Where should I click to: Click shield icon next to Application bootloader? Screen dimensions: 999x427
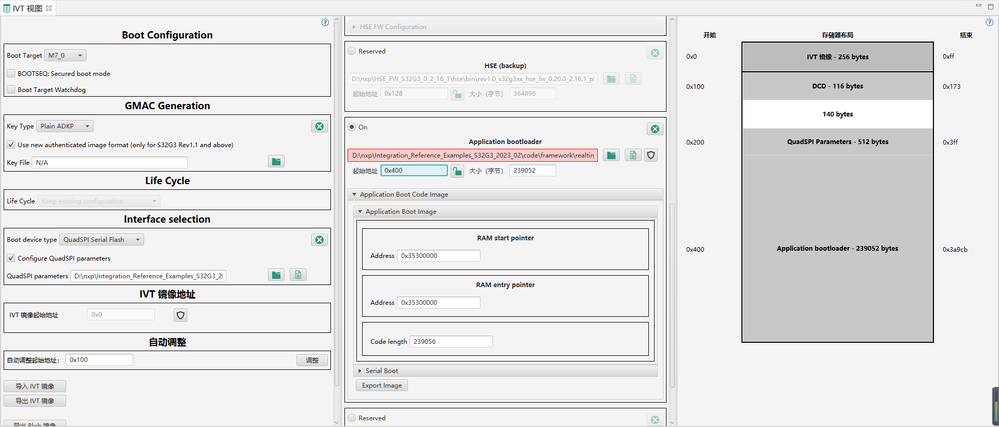[x=650, y=155]
